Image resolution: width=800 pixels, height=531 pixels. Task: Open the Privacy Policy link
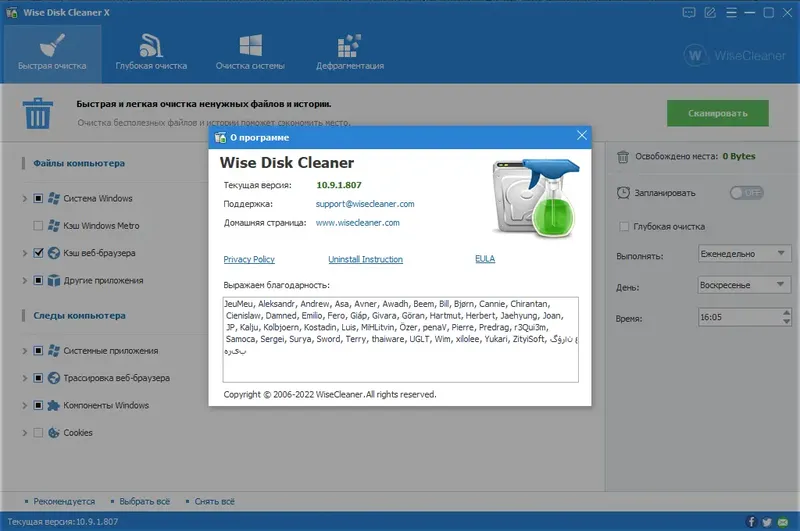tap(249, 259)
